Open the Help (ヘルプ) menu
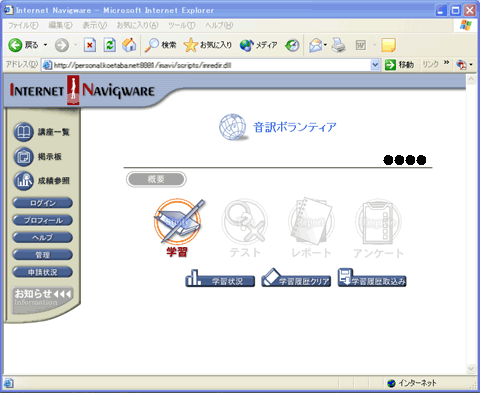The width and height of the screenshot is (480, 393). tap(219, 25)
